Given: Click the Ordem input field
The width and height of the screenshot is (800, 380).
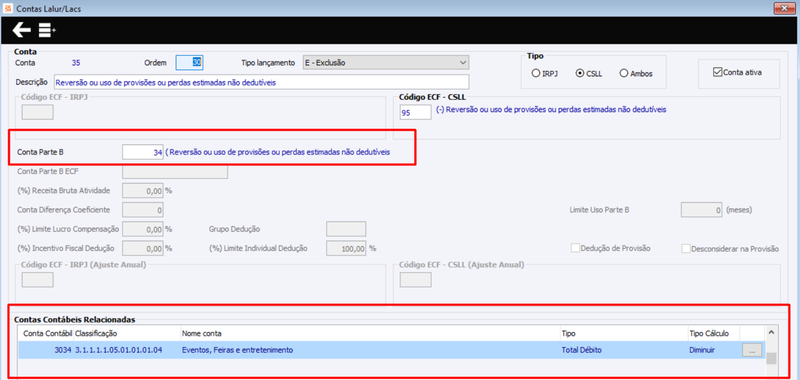Looking at the screenshot, I should [x=190, y=63].
